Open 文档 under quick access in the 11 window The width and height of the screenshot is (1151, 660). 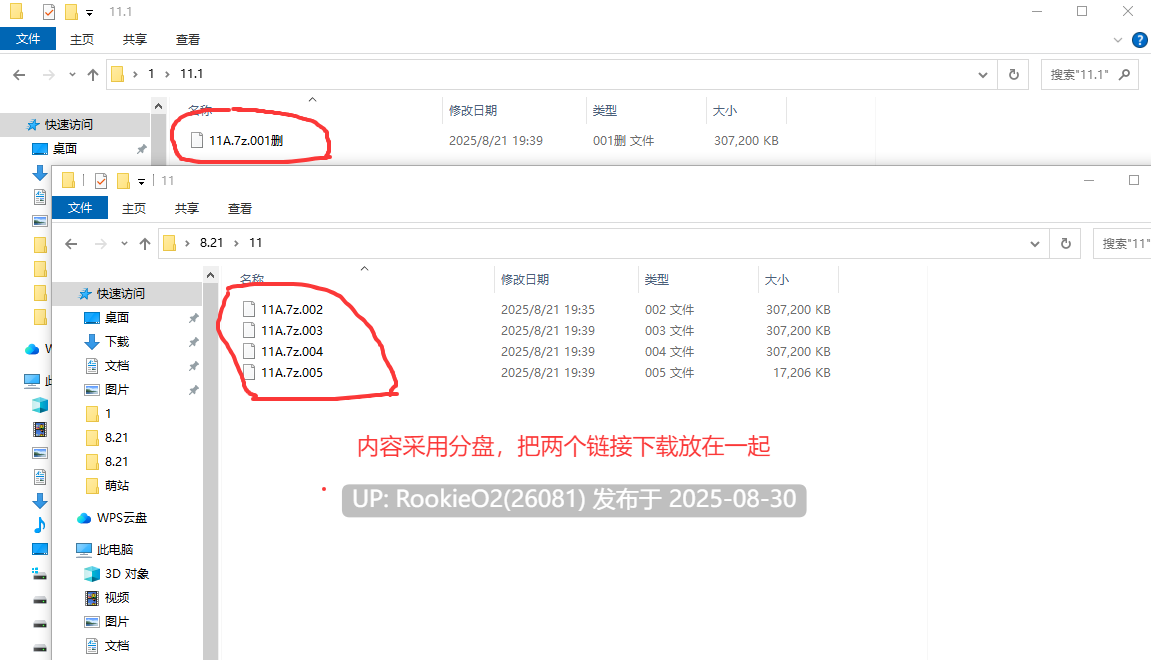[117, 366]
